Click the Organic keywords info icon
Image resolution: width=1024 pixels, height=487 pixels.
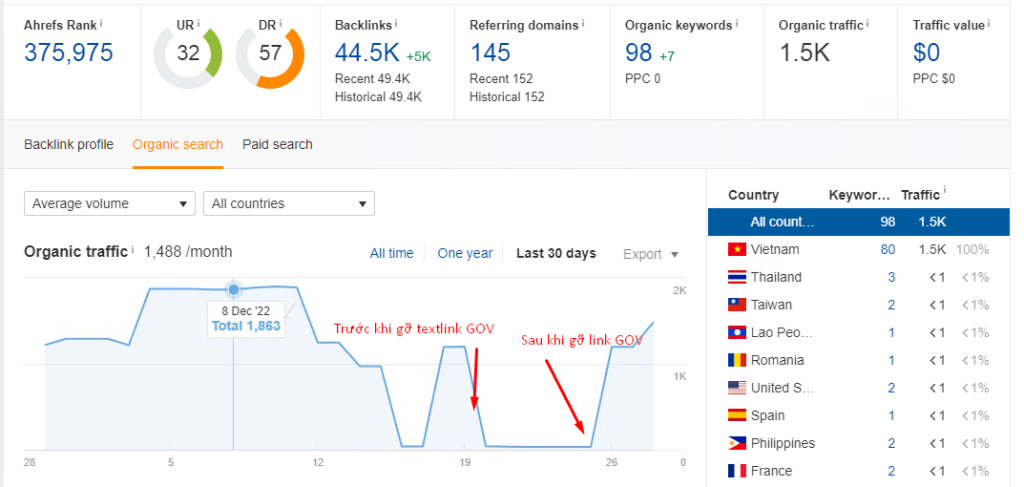737,23
